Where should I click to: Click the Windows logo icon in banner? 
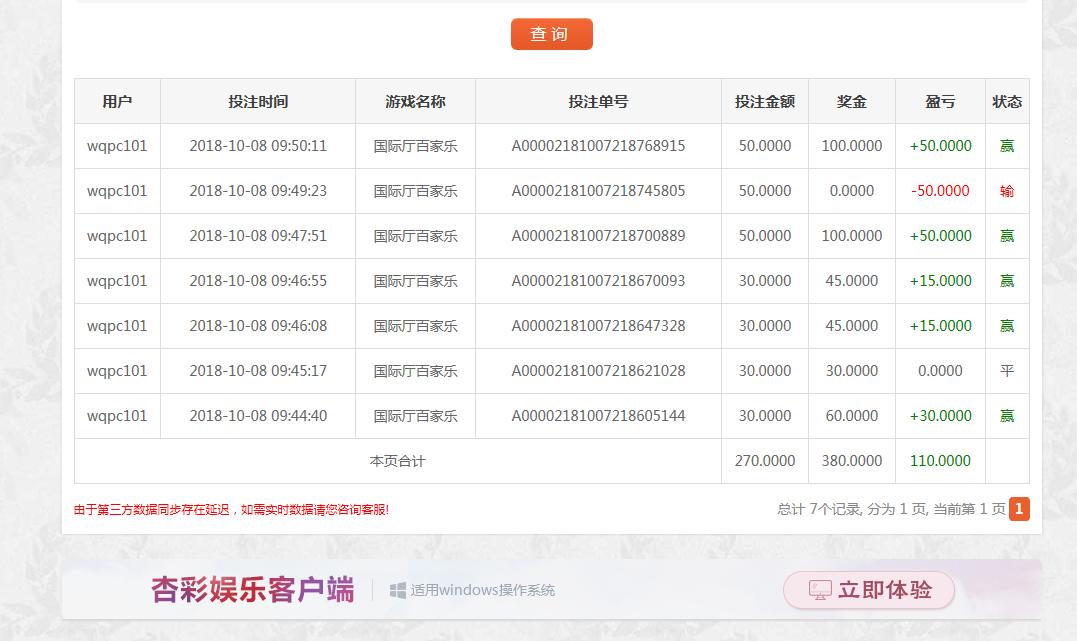tap(398, 590)
